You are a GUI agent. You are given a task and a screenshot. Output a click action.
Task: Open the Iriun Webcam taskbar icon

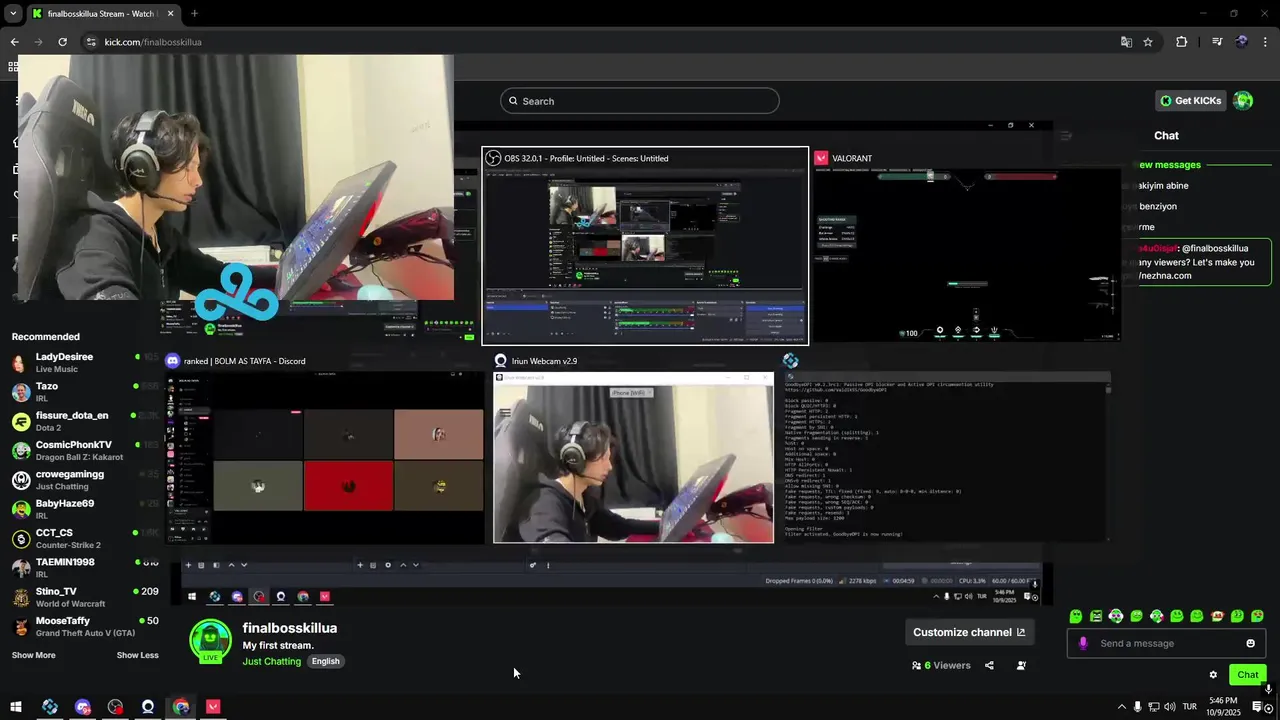(148, 707)
